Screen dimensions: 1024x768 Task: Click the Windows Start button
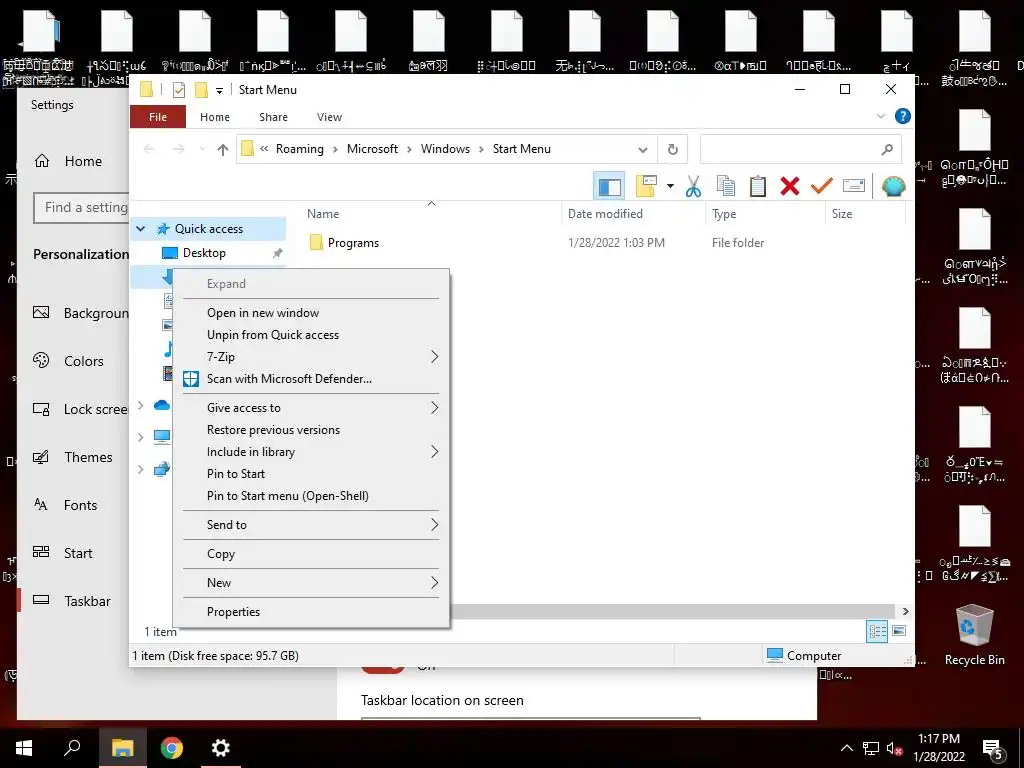pyautogui.click(x=24, y=748)
